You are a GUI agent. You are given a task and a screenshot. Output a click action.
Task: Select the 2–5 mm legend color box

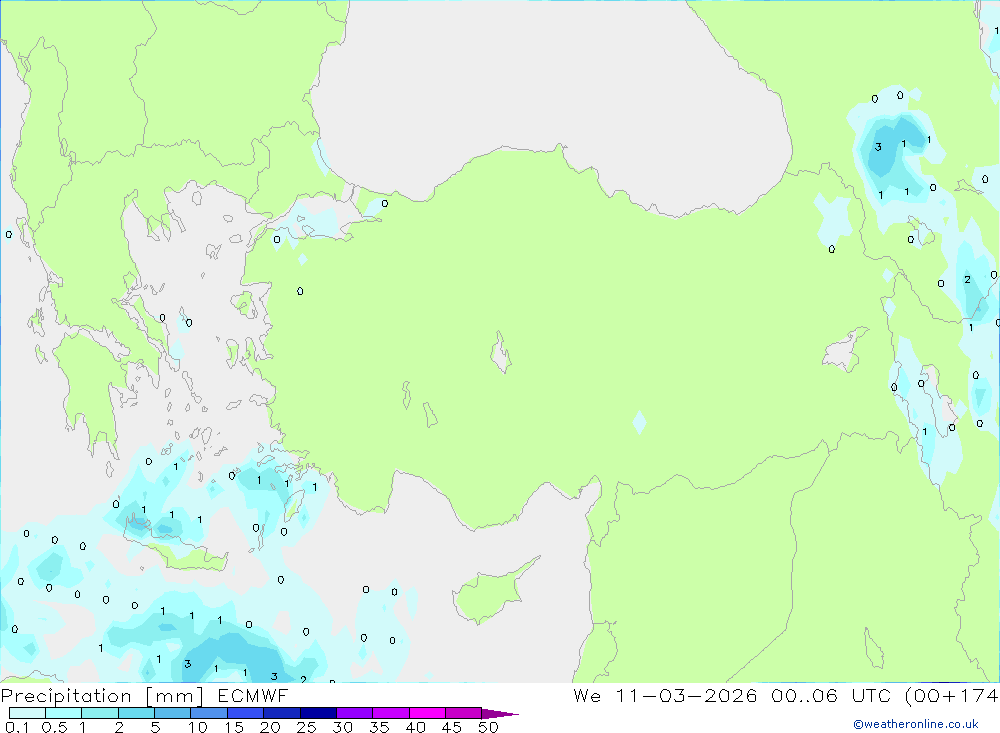tap(136, 713)
